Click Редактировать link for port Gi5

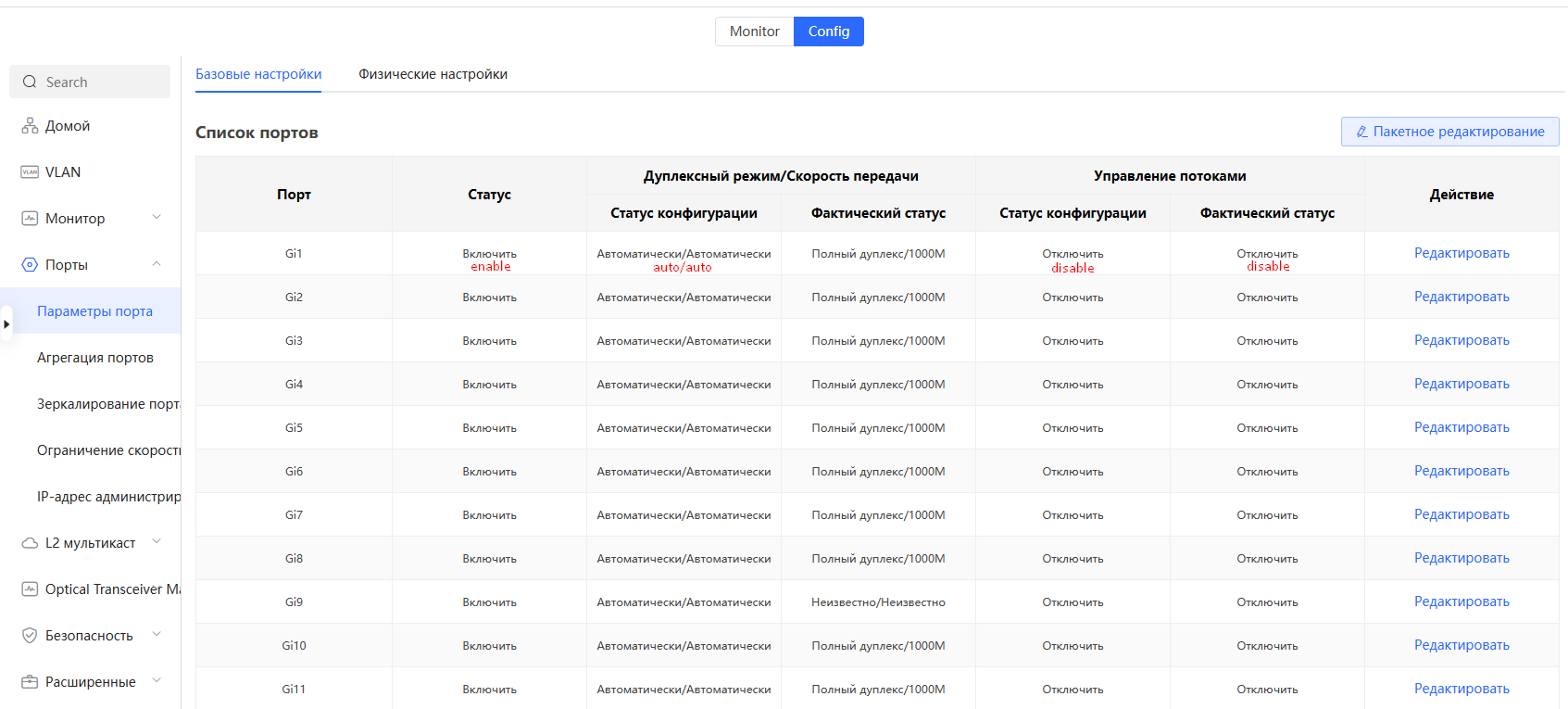[x=1461, y=427]
